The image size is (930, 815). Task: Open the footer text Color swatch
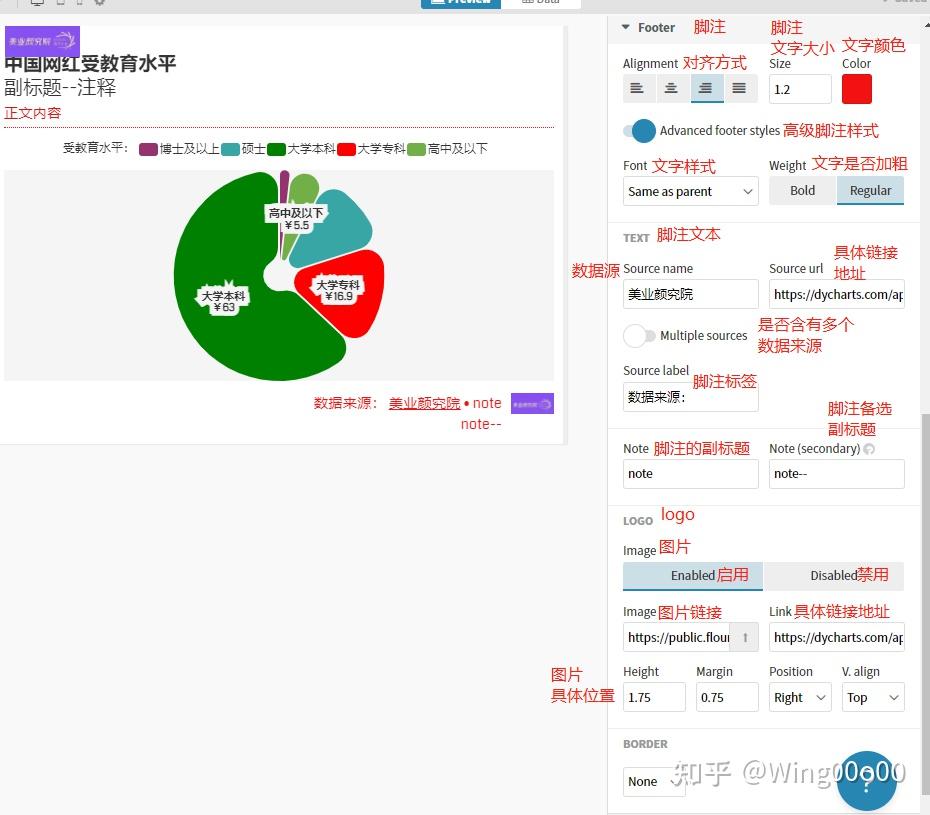tap(857, 89)
